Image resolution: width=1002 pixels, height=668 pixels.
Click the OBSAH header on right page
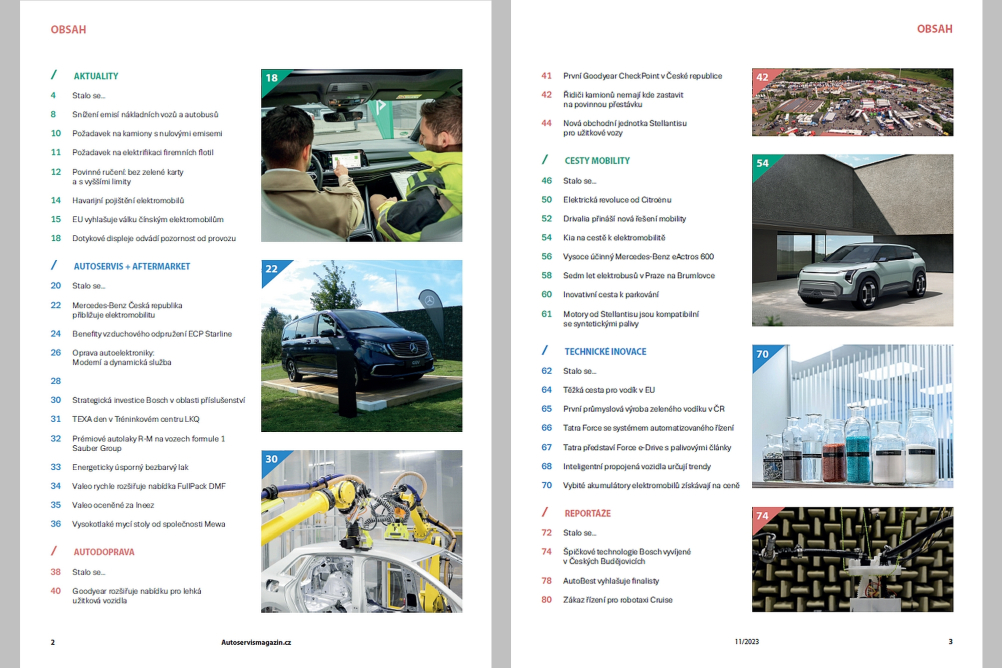(935, 29)
